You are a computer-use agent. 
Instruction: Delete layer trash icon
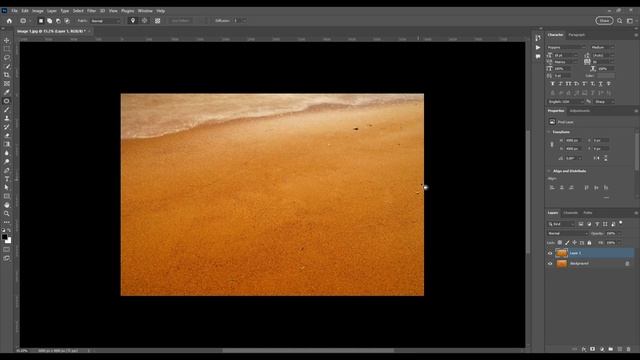(x=629, y=349)
